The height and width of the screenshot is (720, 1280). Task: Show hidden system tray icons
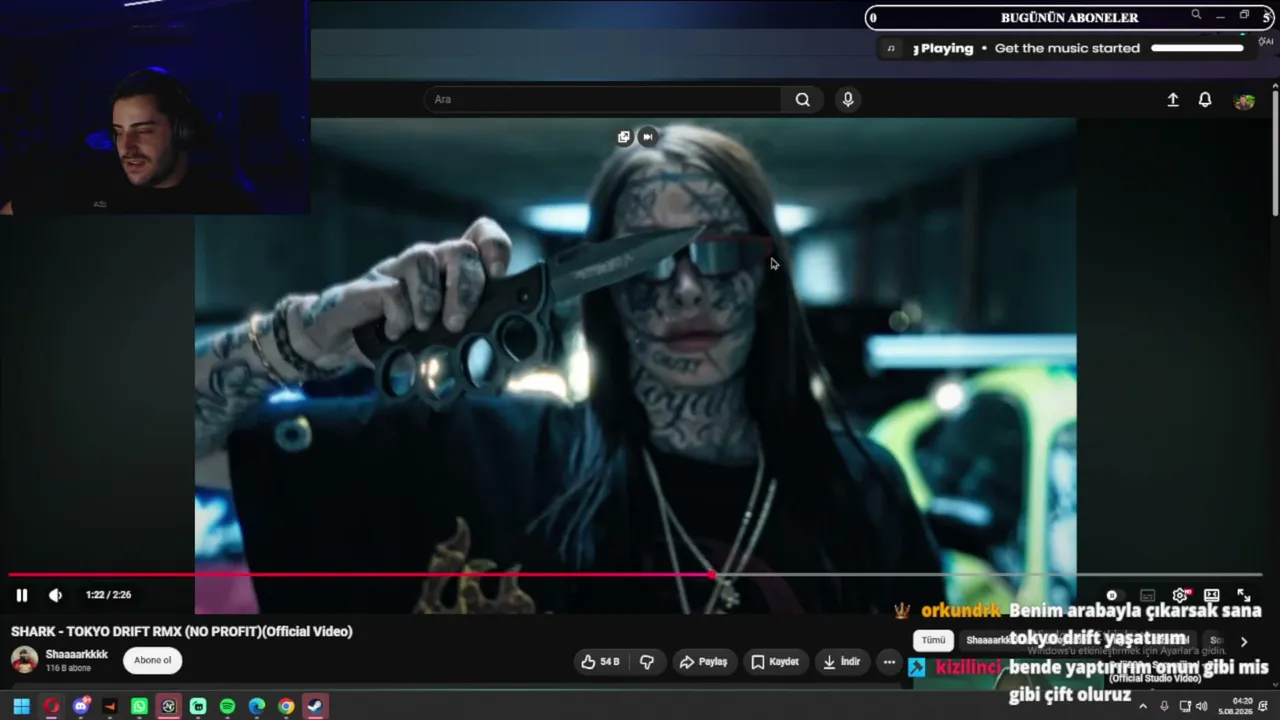point(1143,706)
